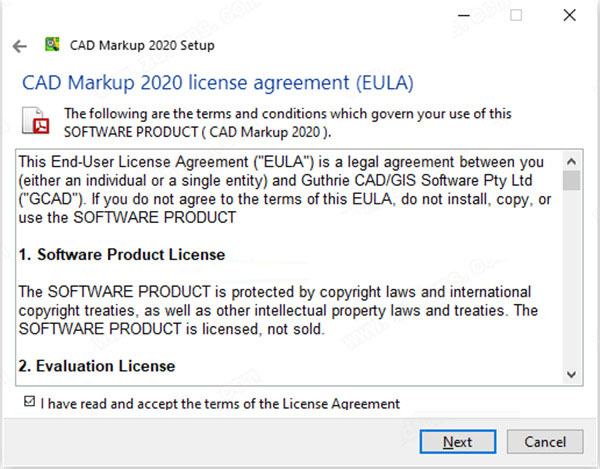
Task: Click the 'I have read and accept' label
Action: 220,404
